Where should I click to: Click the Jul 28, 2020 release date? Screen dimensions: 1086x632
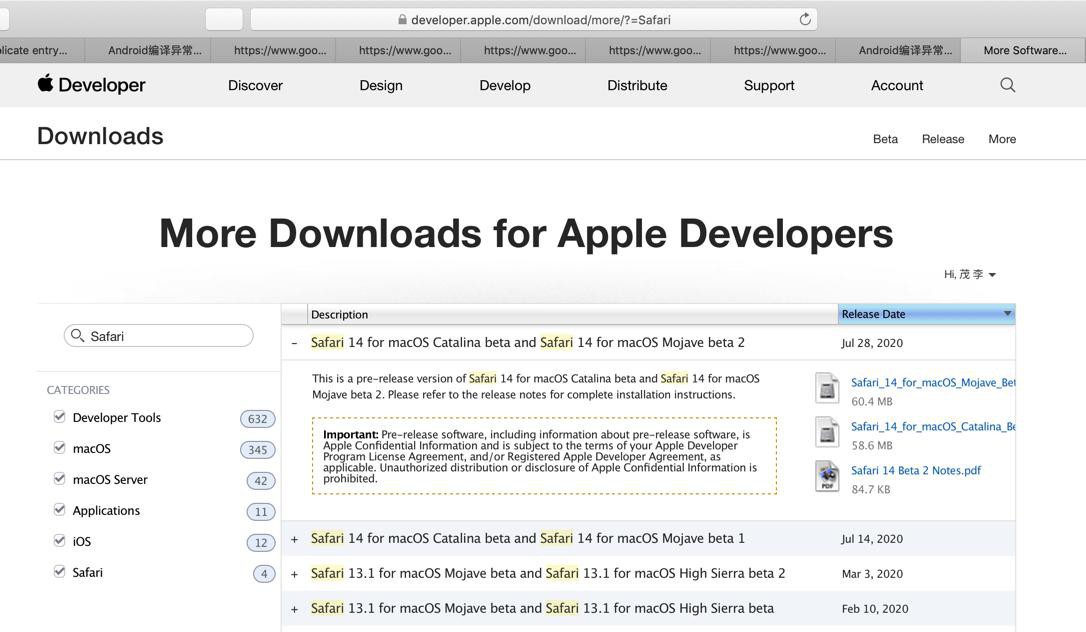pos(872,343)
